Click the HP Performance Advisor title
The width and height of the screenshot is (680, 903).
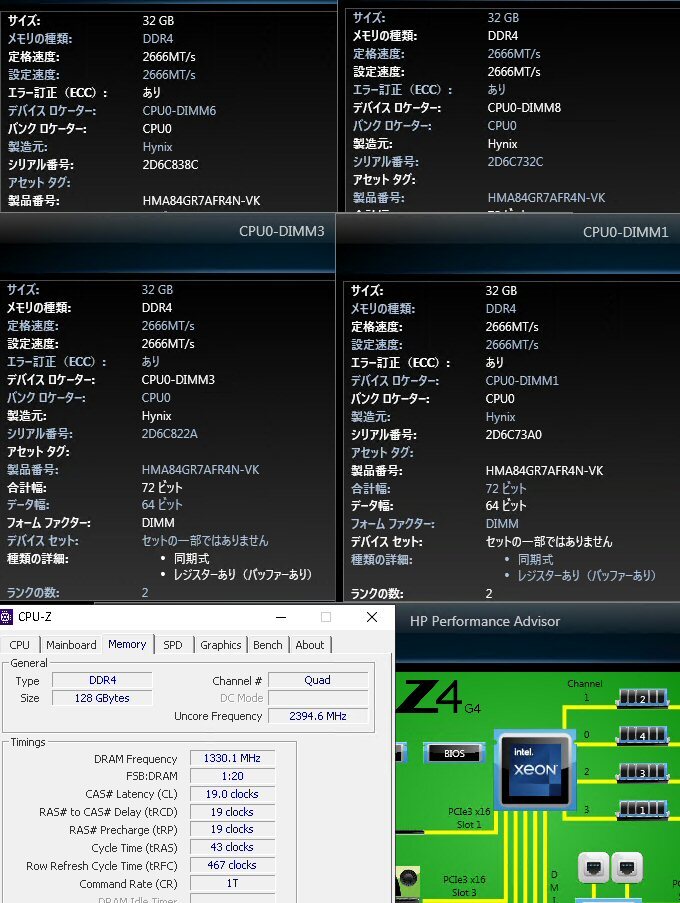pos(485,621)
